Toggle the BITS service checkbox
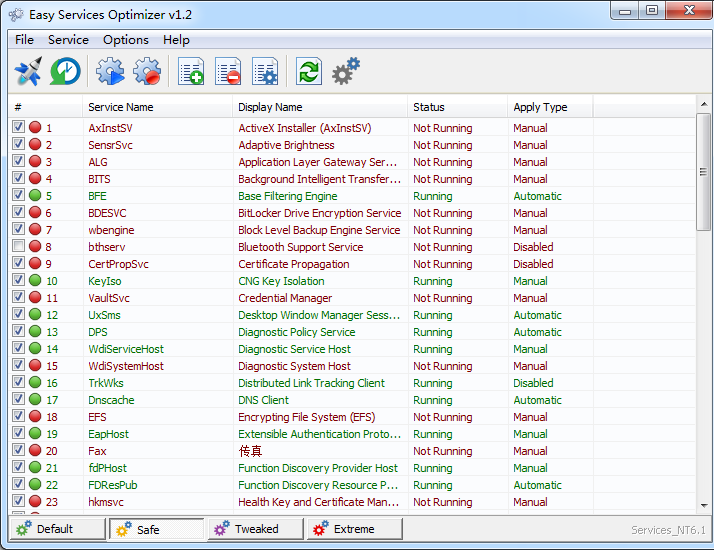This screenshot has width=714, height=551. click(18, 178)
